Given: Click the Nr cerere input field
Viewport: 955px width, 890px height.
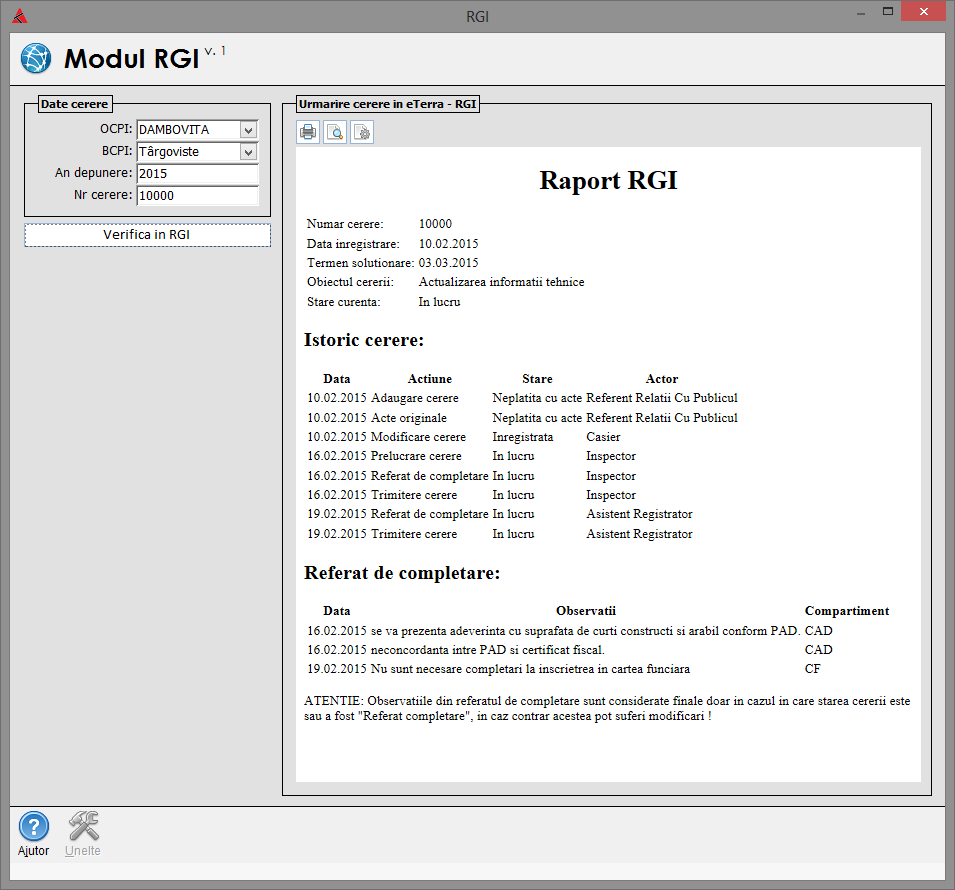Looking at the screenshot, I should [x=197, y=196].
